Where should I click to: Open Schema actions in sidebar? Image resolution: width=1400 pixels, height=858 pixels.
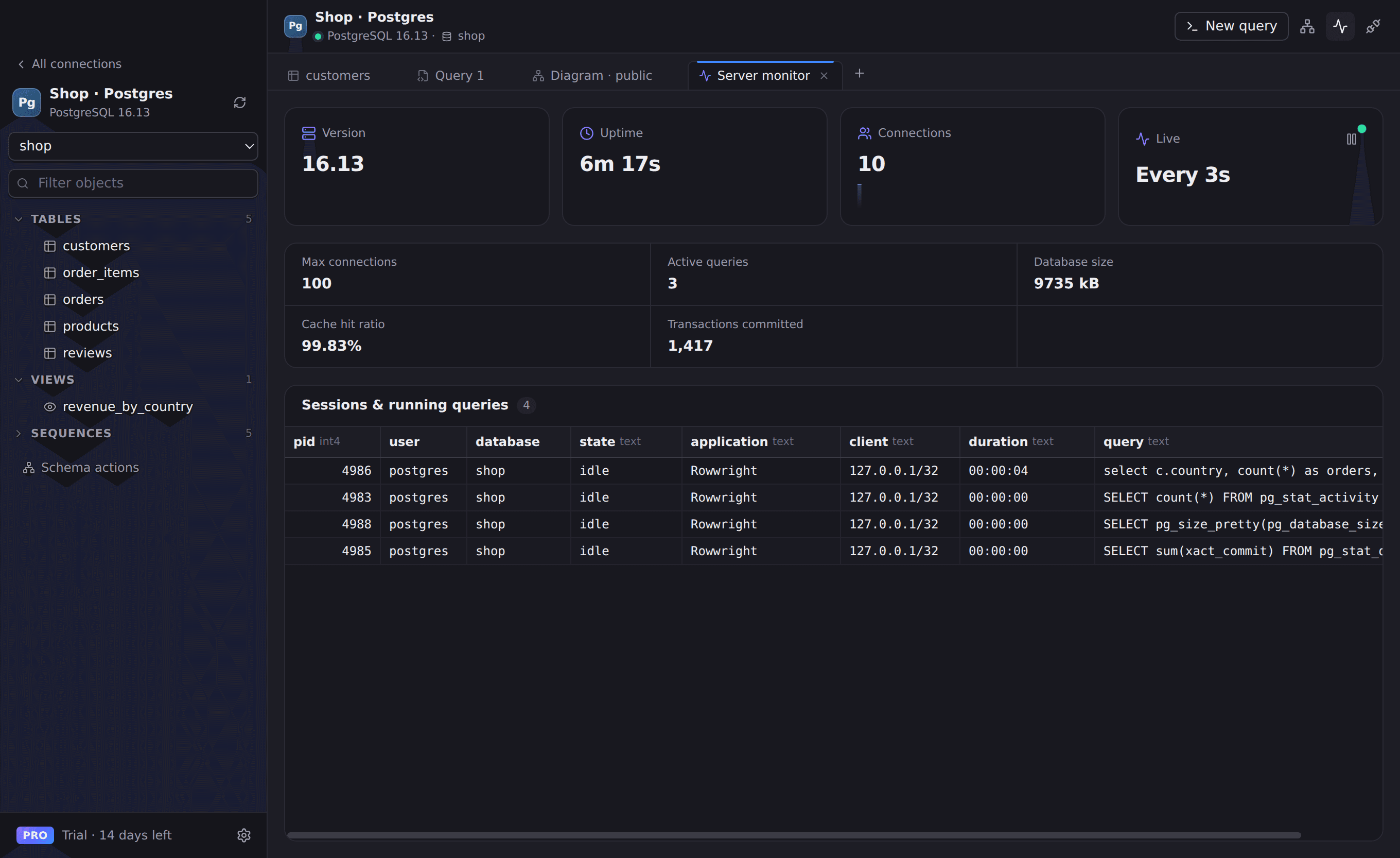[81, 468]
